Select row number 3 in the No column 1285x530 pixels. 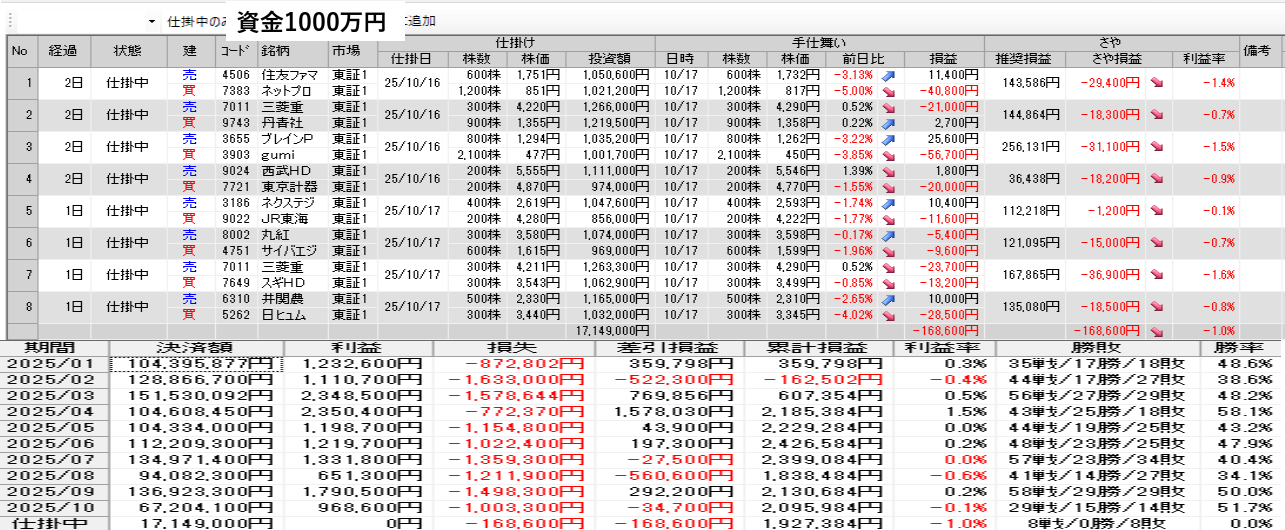tap(20, 147)
